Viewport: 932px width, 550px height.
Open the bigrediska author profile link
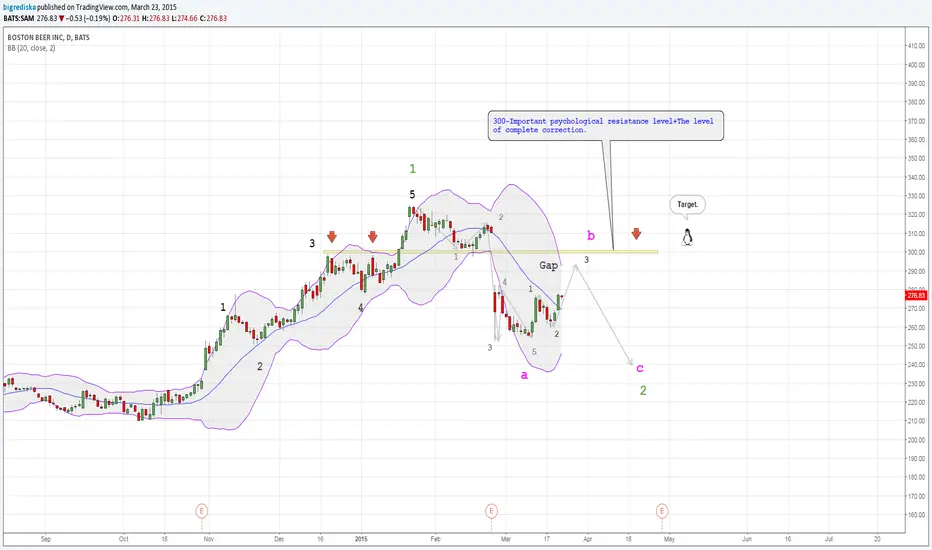[x=19, y=7]
